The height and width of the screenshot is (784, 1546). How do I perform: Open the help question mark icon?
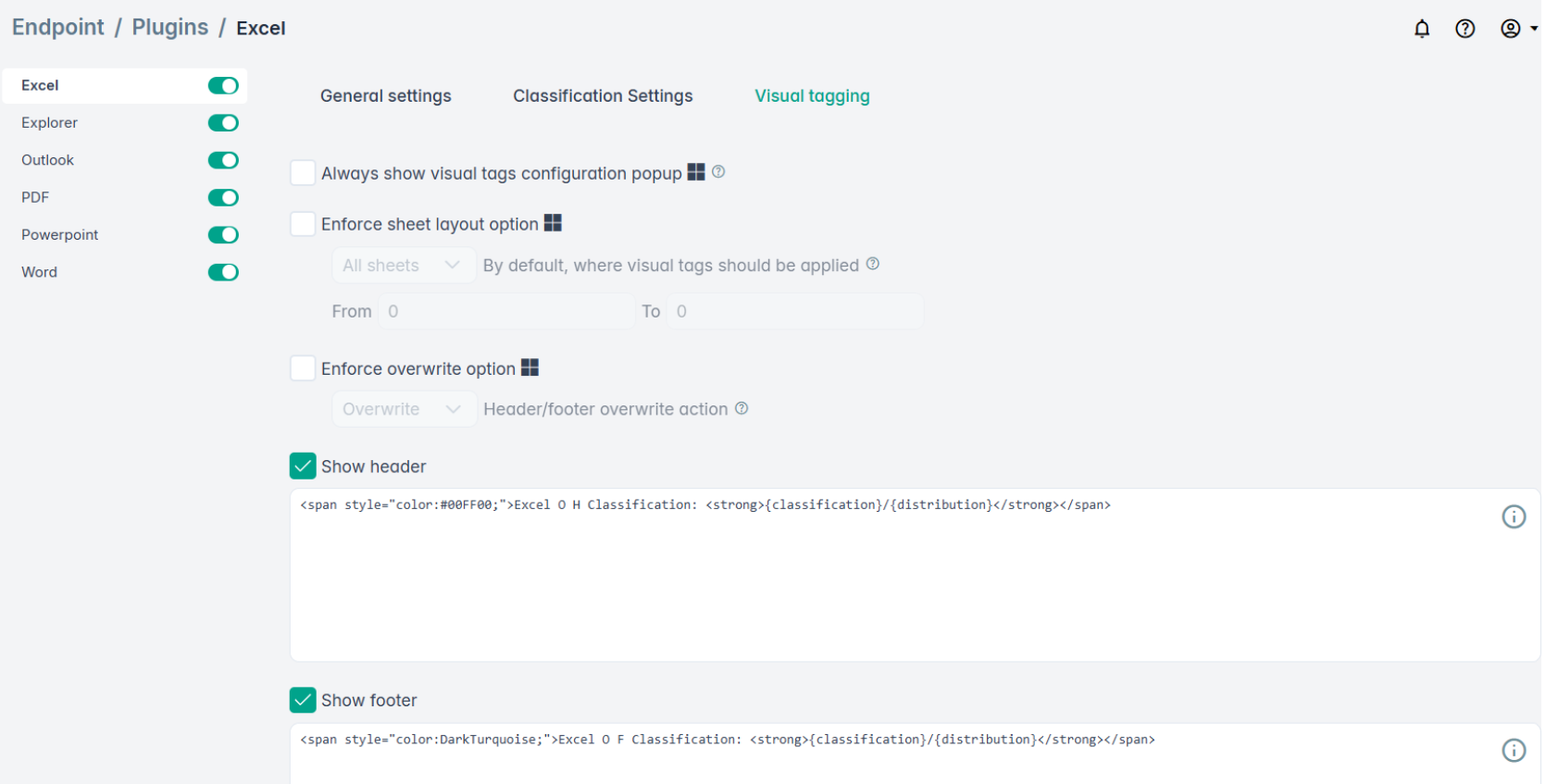click(x=1465, y=29)
